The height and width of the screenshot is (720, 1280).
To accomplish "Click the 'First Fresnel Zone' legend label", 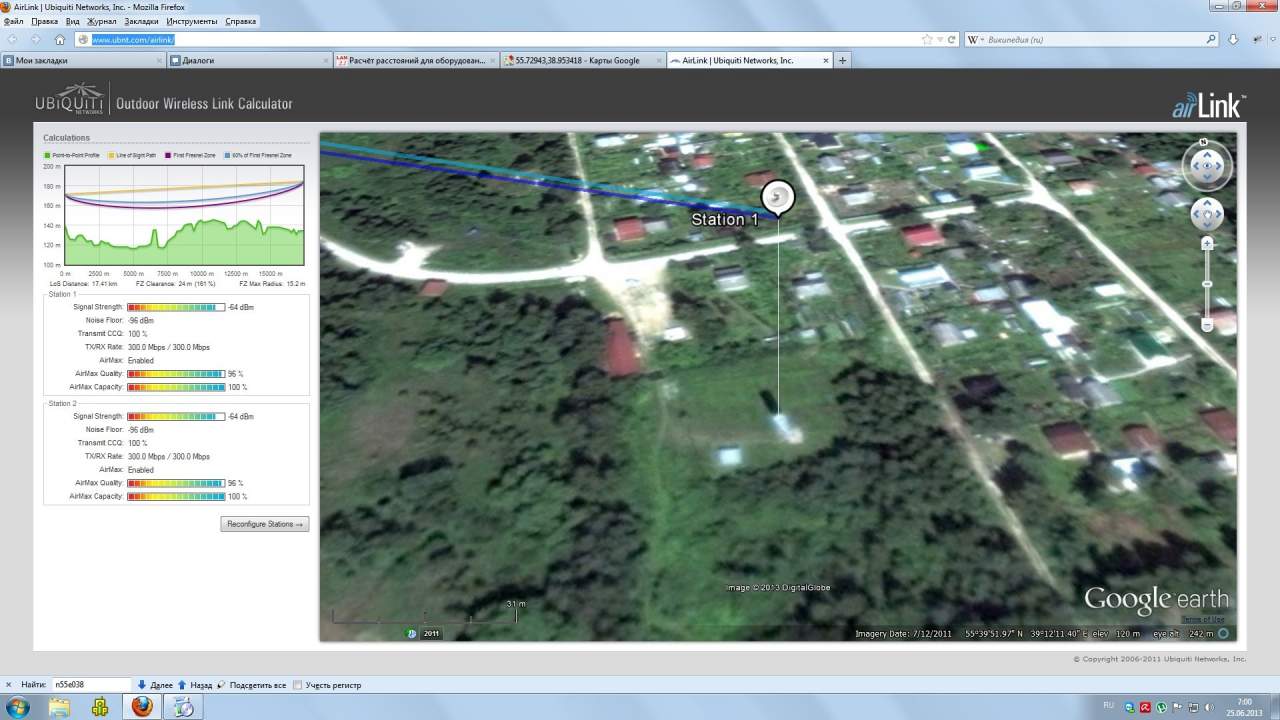I will (193, 156).
